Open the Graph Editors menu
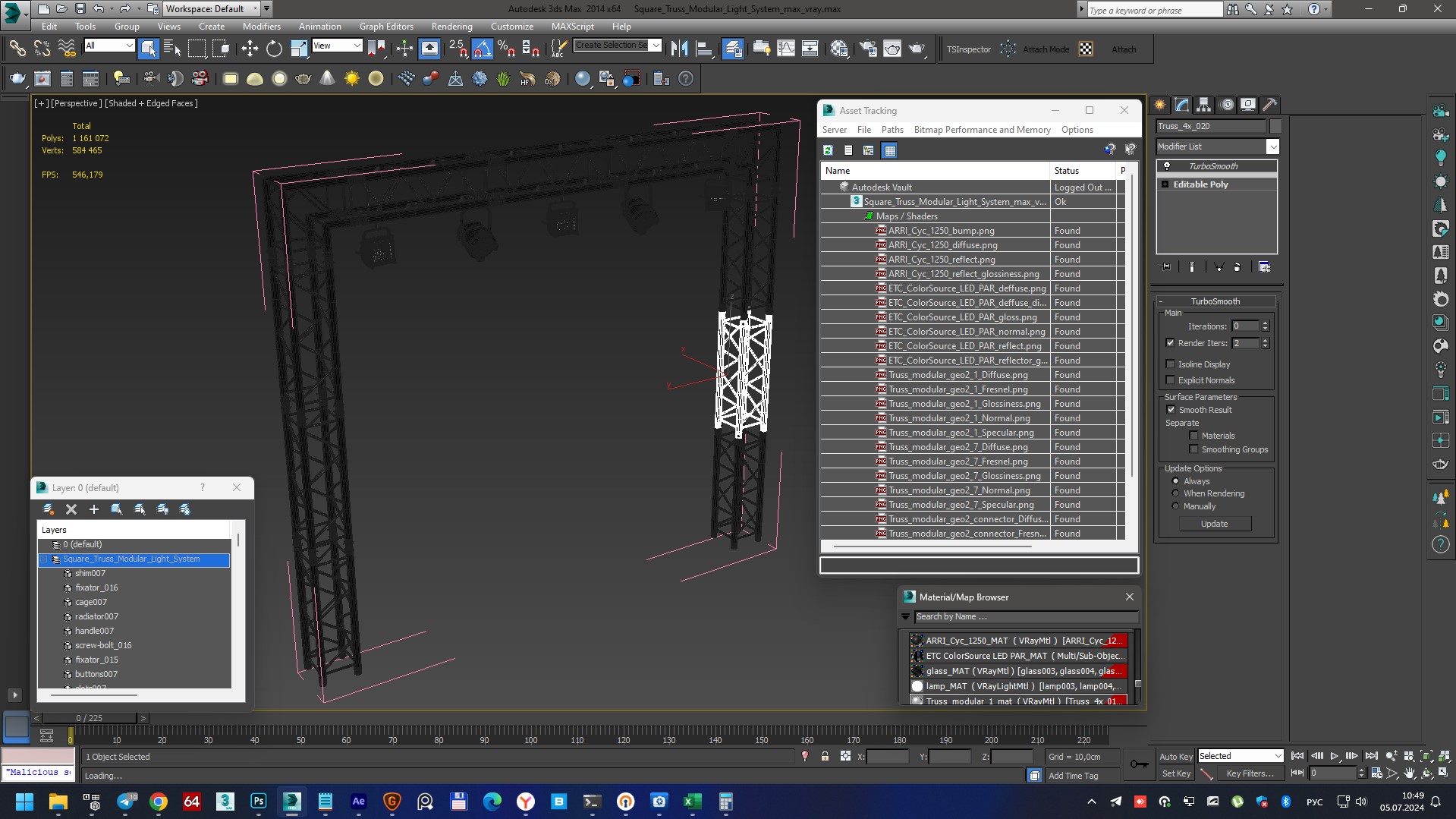The height and width of the screenshot is (819, 1456). click(x=386, y=27)
